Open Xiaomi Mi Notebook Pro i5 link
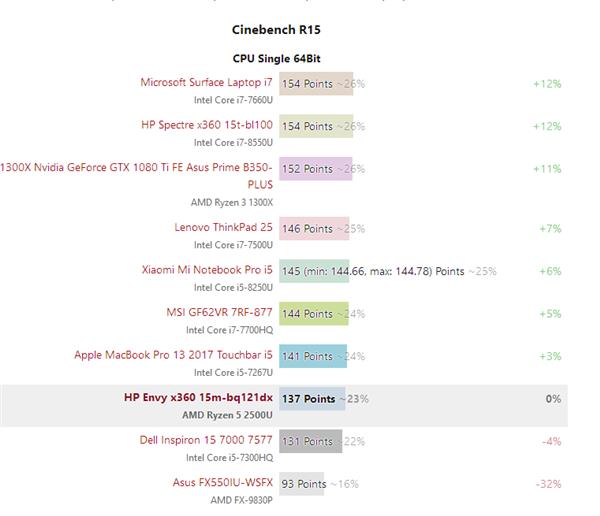This screenshot has height=516, width=600. pyautogui.click(x=207, y=269)
